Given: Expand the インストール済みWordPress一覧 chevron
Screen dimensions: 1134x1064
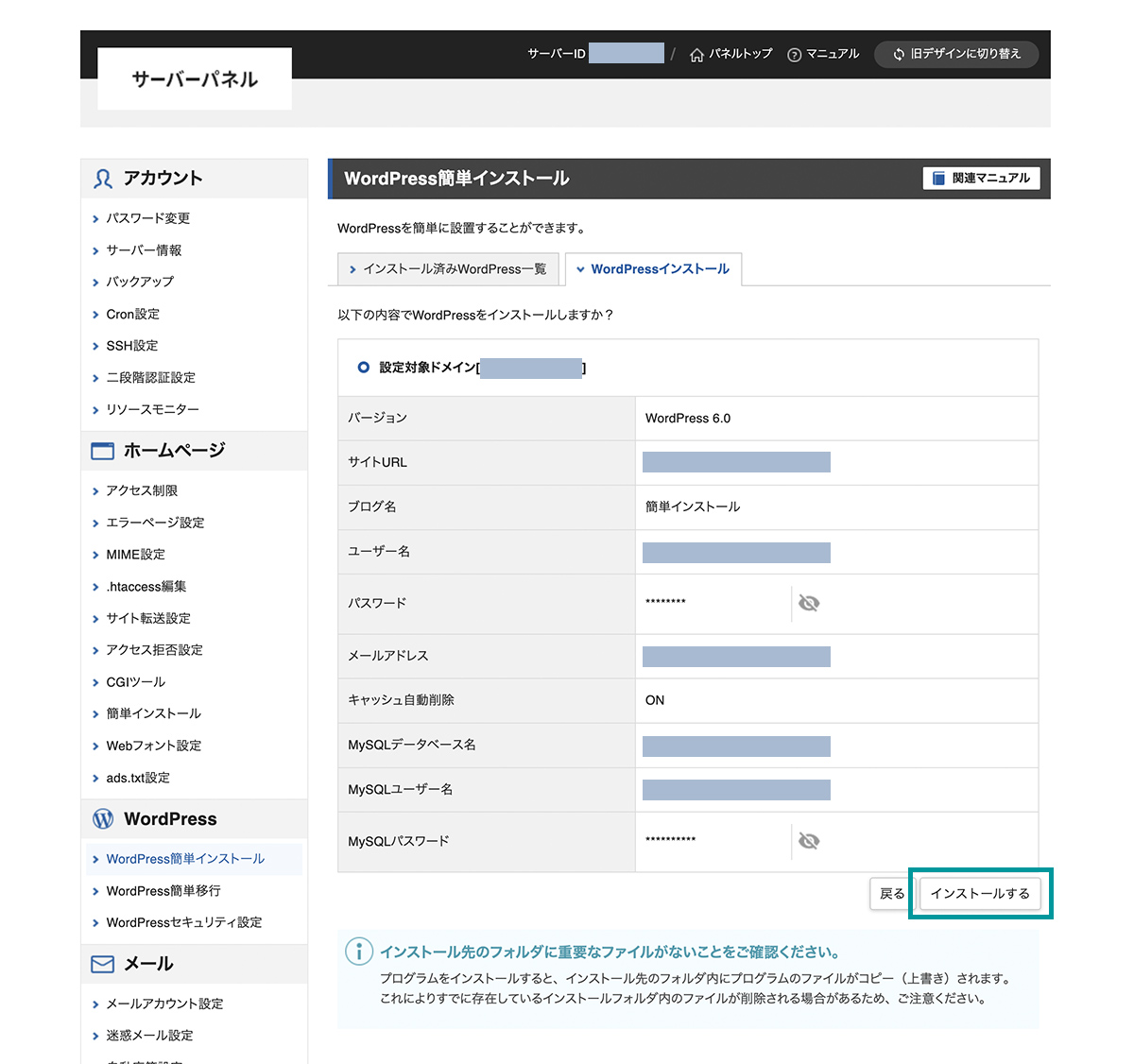Looking at the screenshot, I should 352,269.
